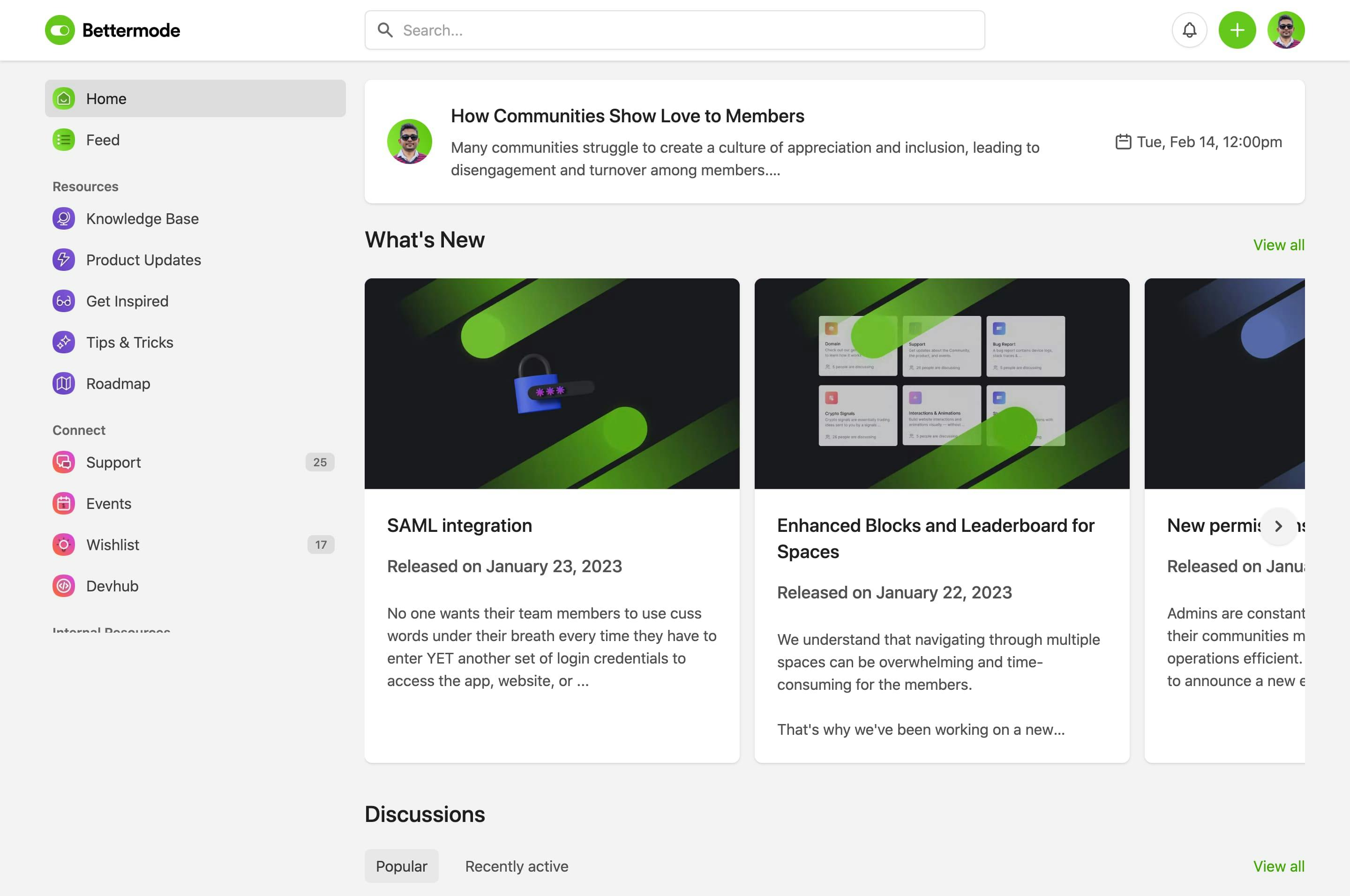1350x896 pixels.
Task: Click next arrow on What's New carousel
Action: 1279,526
